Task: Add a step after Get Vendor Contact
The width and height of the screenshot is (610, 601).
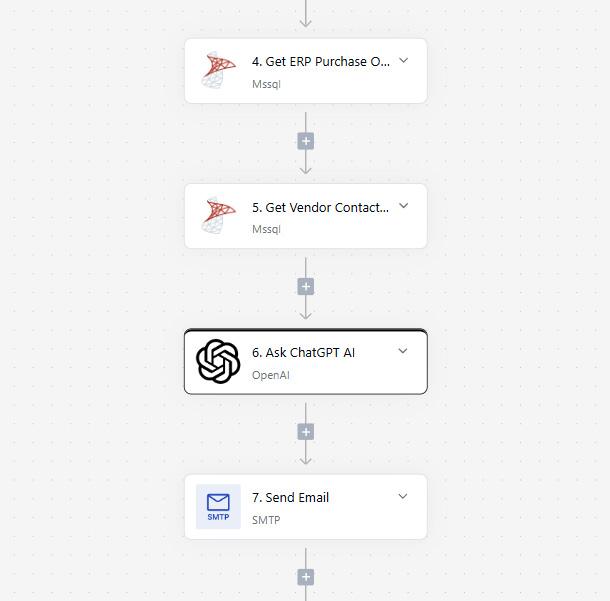Action: 306,287
